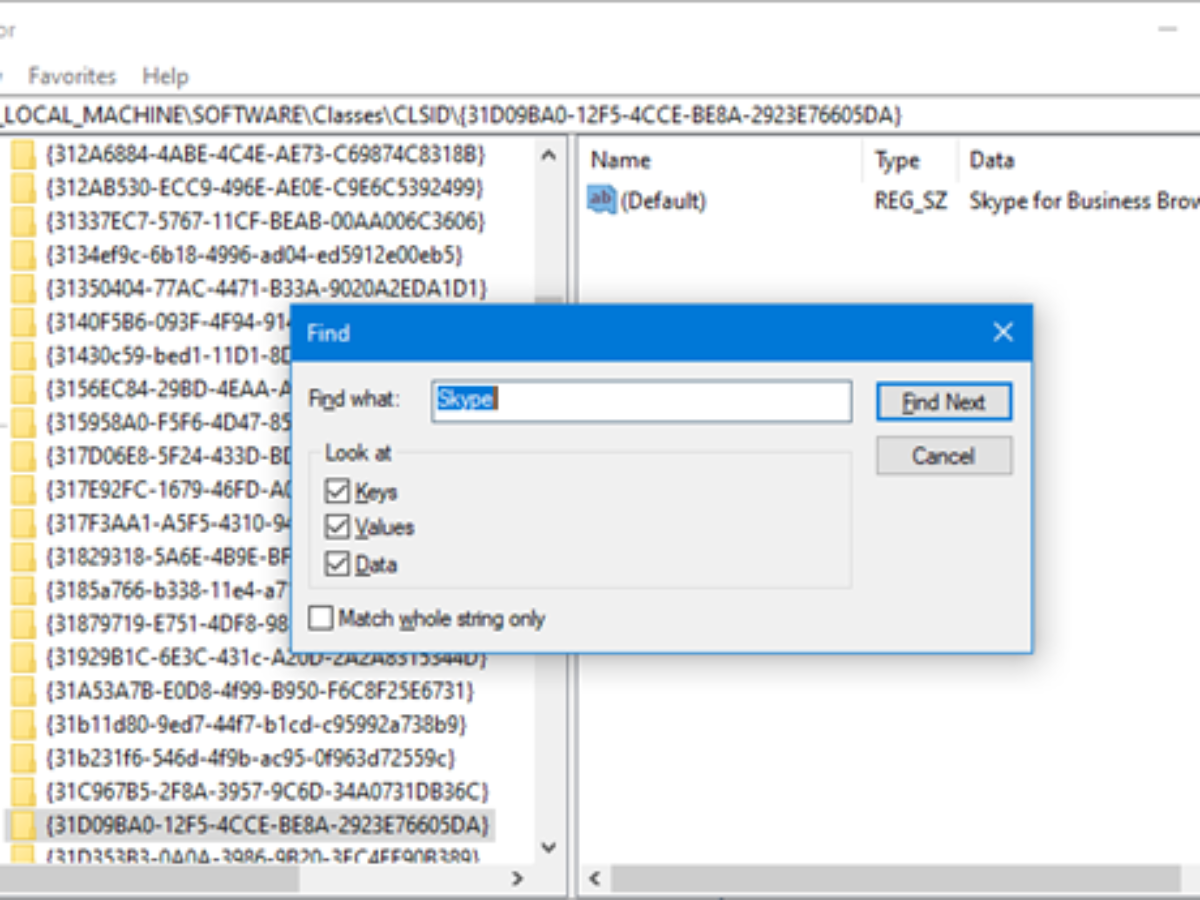1200x900 pixels.
Task: Select key {31C967B5-2F8A-3957-9C6D-34A0731DB36C}
Action: [x=267, y=791]
